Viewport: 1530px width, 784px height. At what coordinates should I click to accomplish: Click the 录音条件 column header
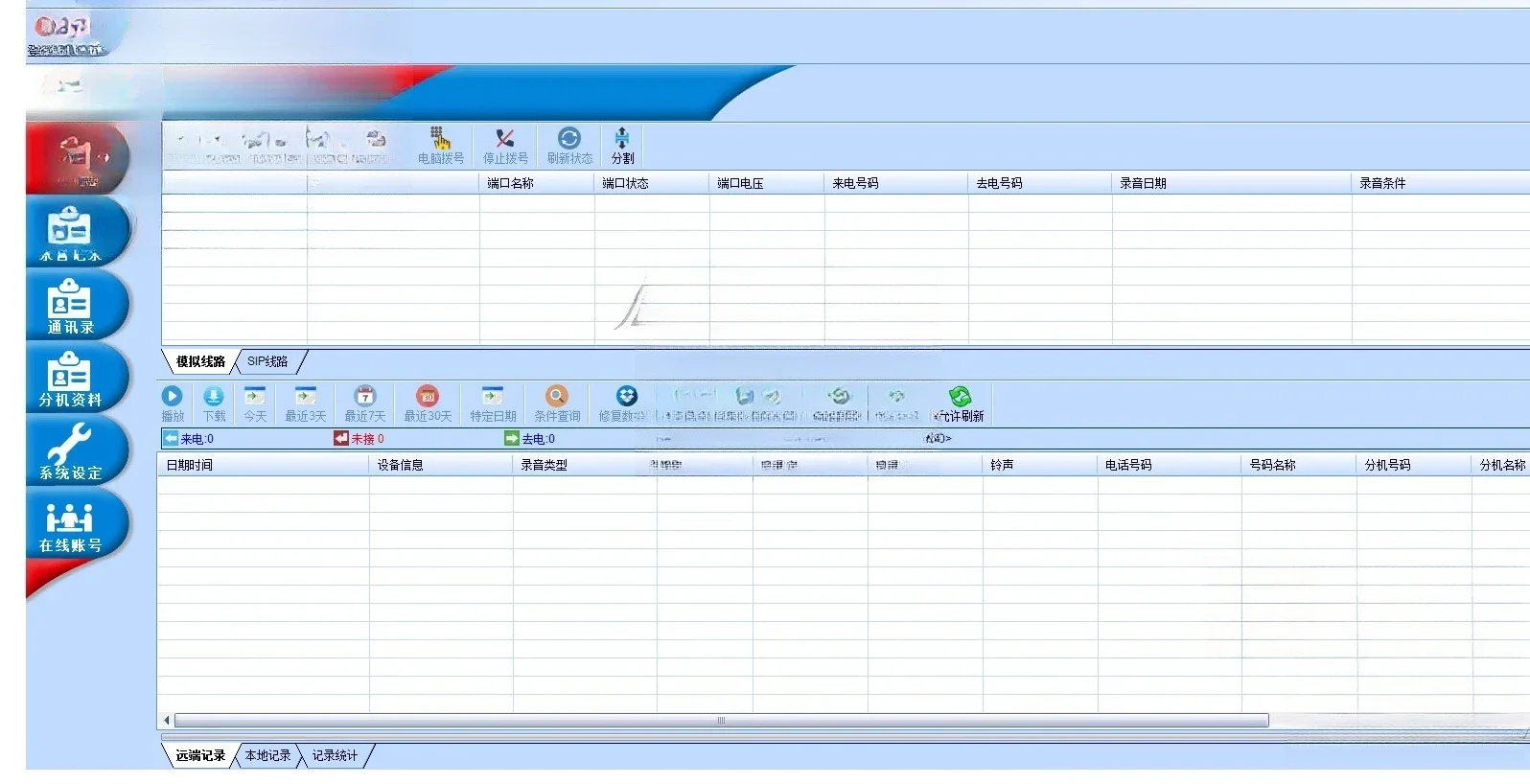point(1441,183)
